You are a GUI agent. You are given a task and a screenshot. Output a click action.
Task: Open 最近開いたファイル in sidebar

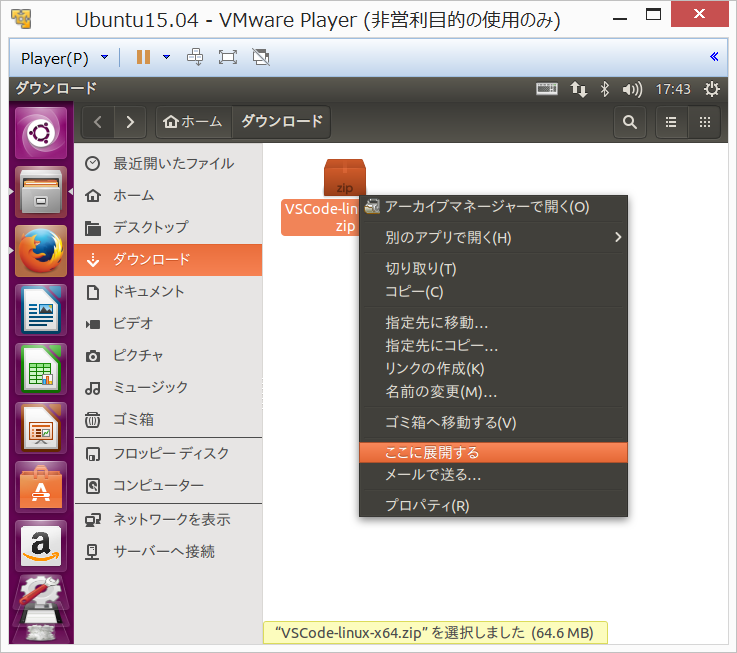point(168,164)
